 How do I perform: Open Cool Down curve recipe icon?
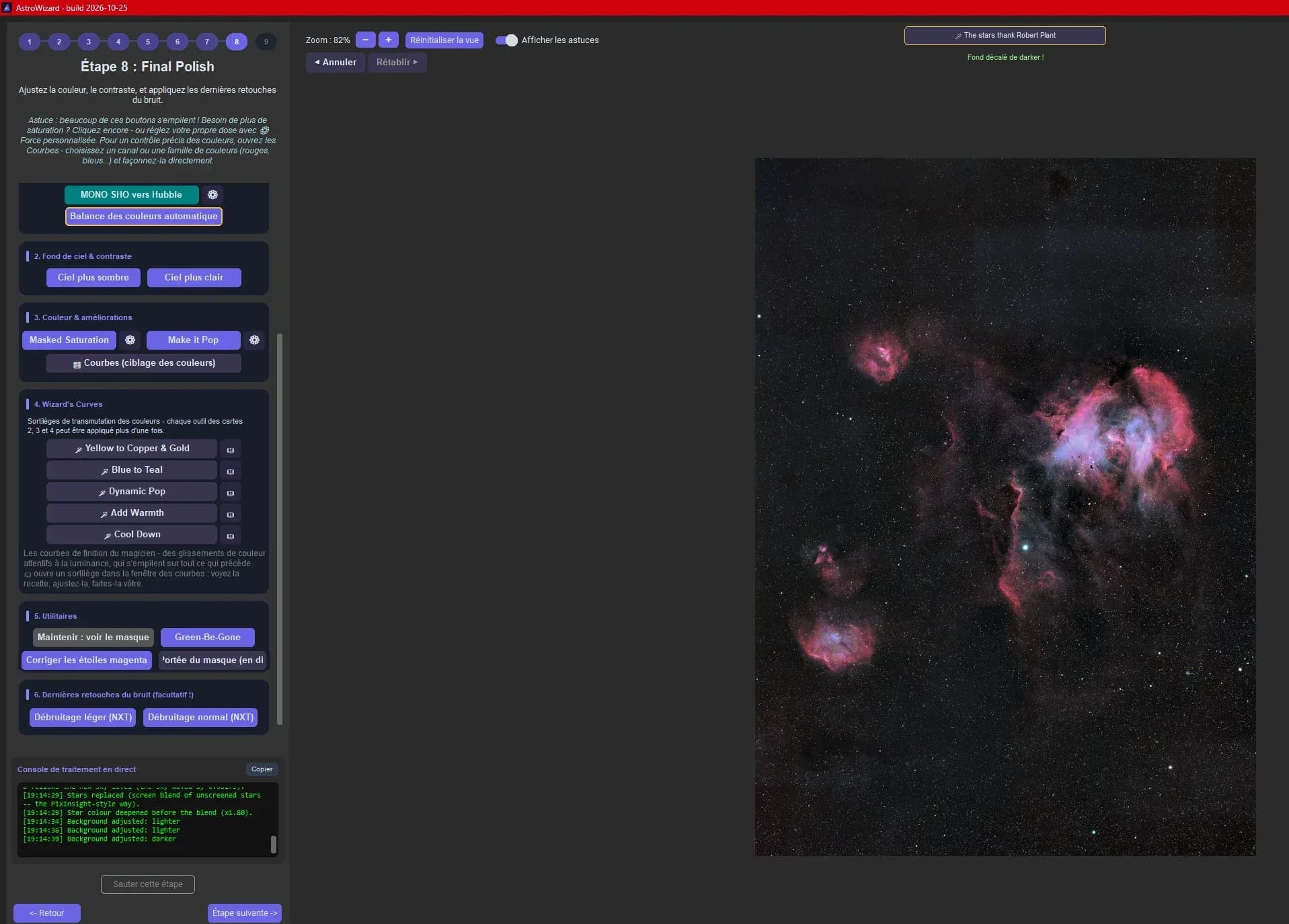(x=231, y=535)
